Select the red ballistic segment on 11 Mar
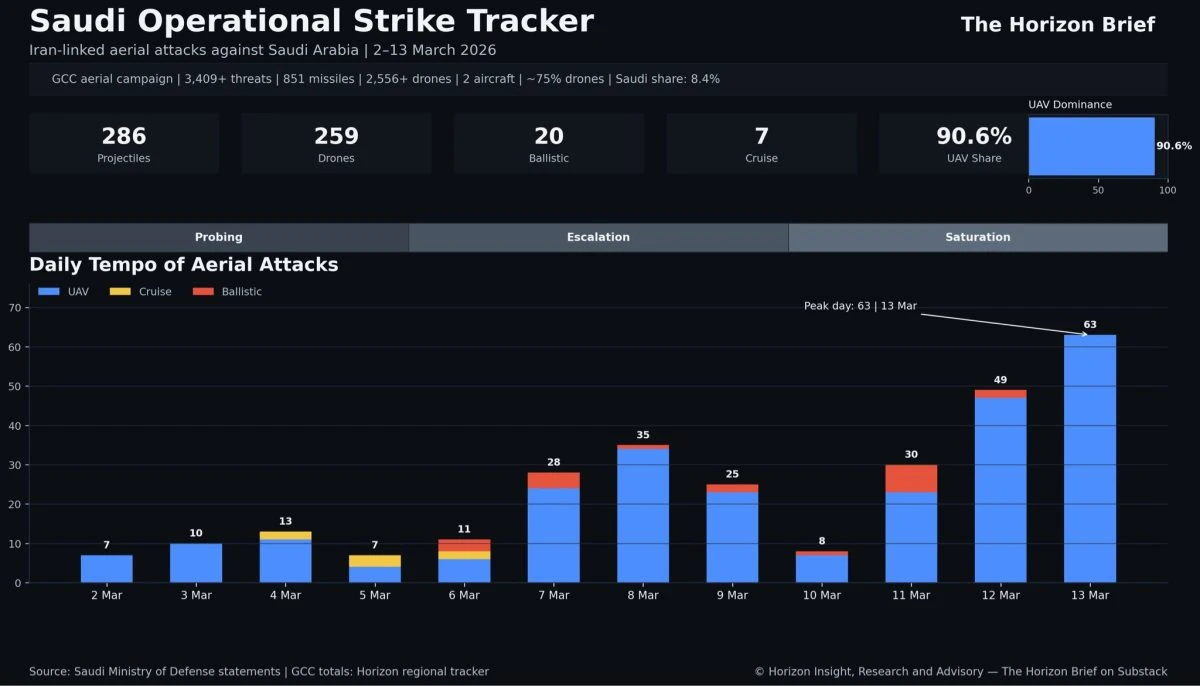1200x686 pixels. pyautogui.click(x=911, y=479)
